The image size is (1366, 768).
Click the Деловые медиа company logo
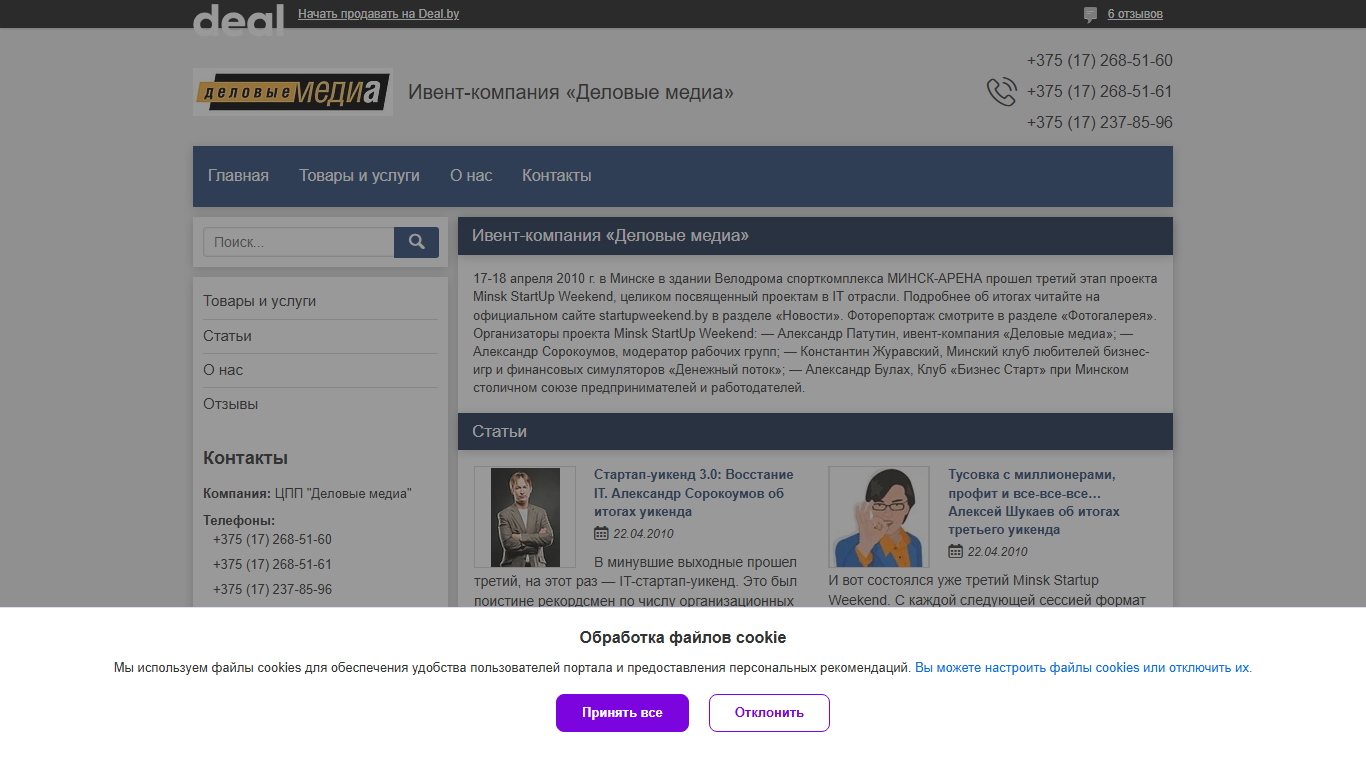point(292,92)
